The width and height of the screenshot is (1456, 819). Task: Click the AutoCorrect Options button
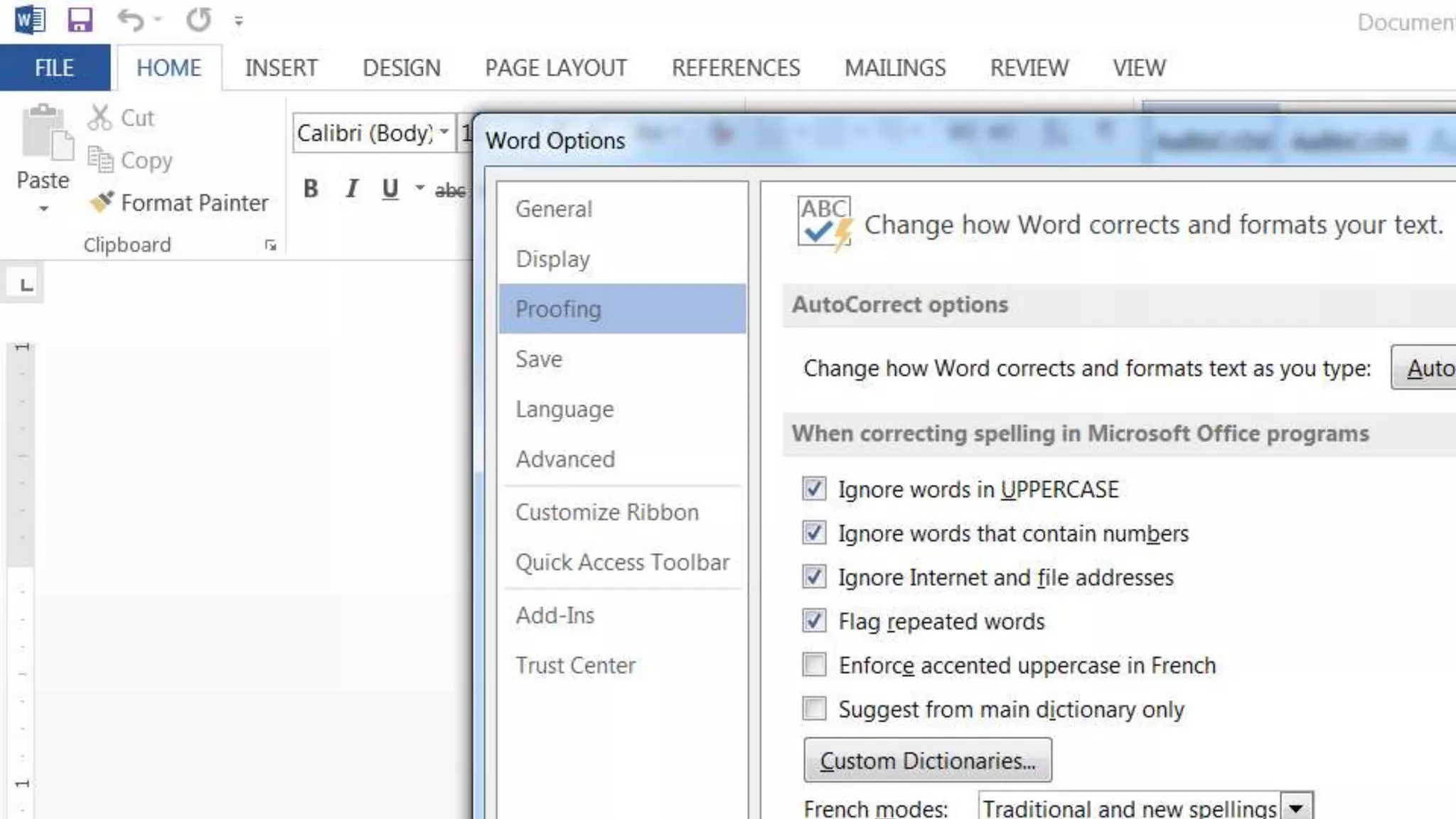click(1423, 368)
